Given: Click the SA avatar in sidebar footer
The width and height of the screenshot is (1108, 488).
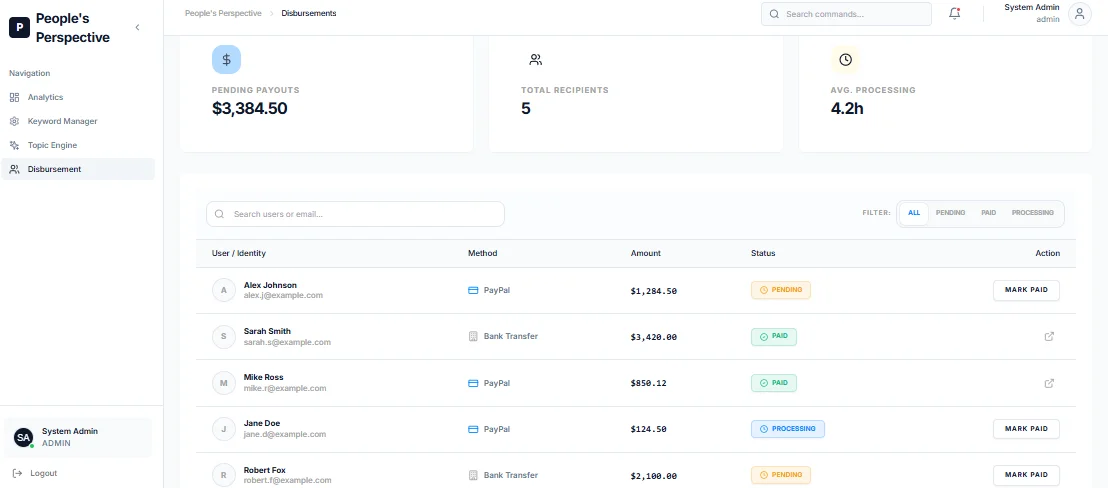Looking at the screenshot, I should coord(23,438).
